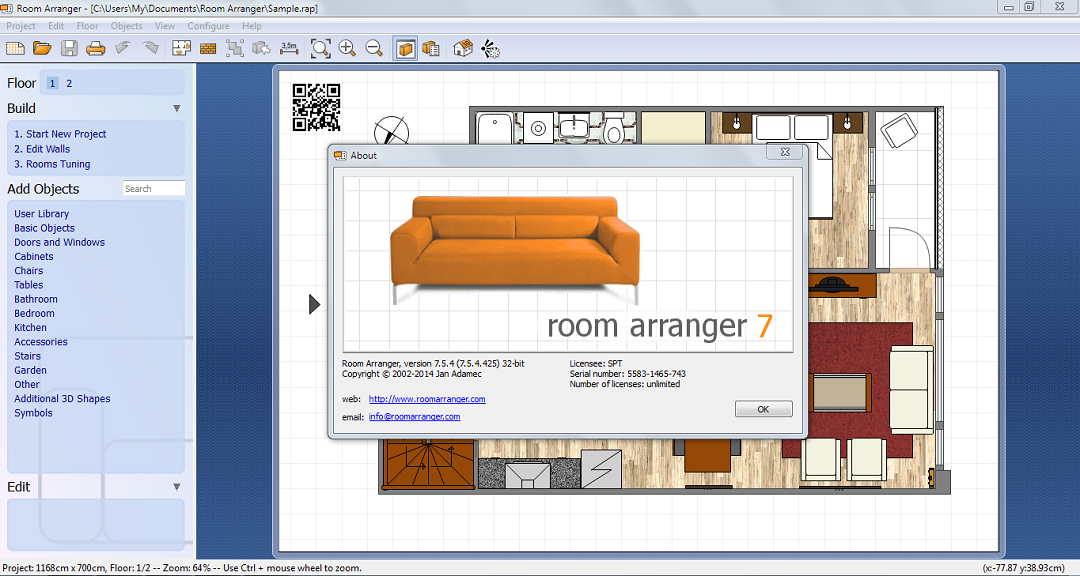This screenshot has width=1080, height=576.
Task: Open the www.roomarranger.com link
Action: point(427,399)
